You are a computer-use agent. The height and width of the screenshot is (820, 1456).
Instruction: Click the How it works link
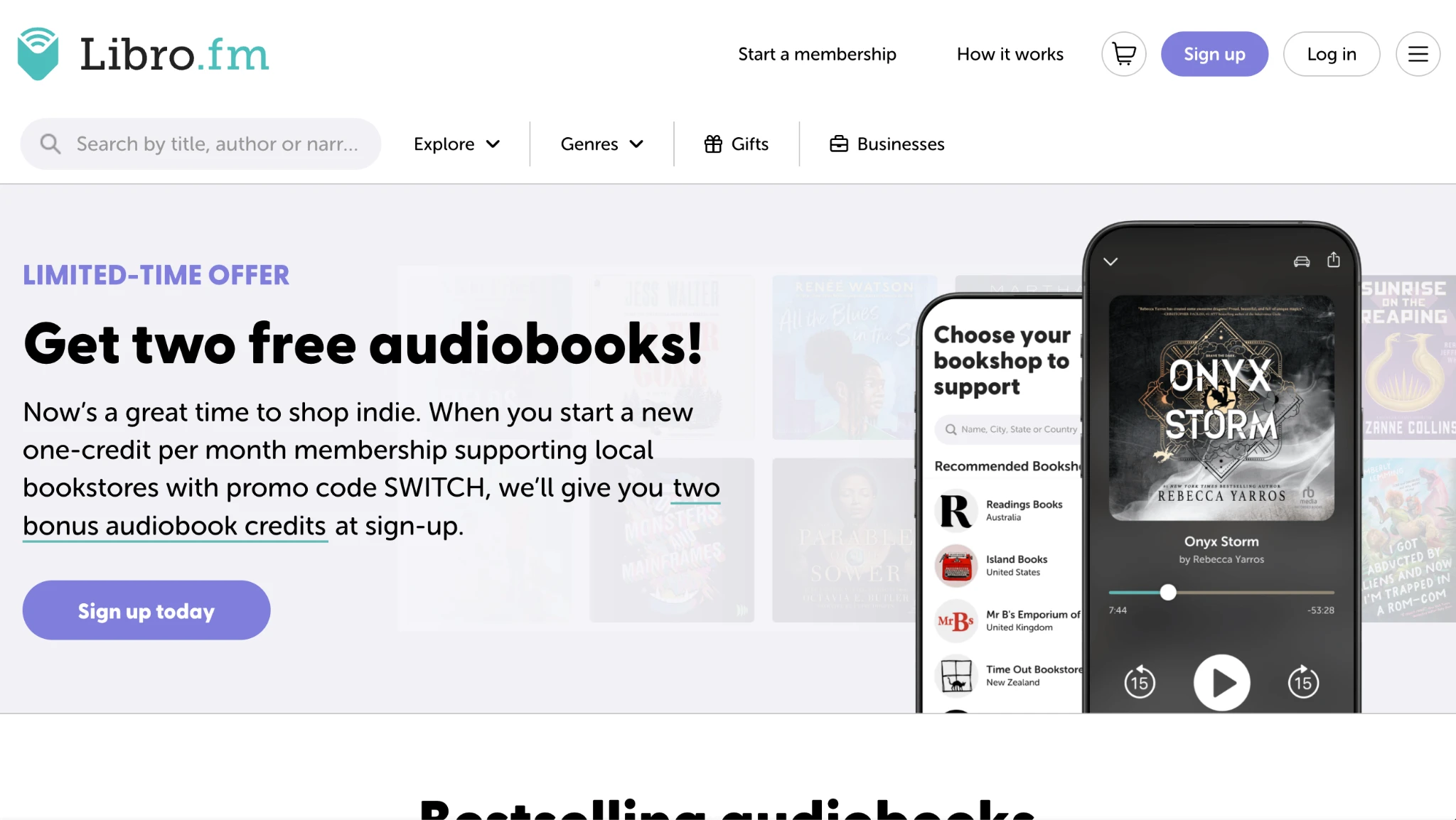(1010, 54)
